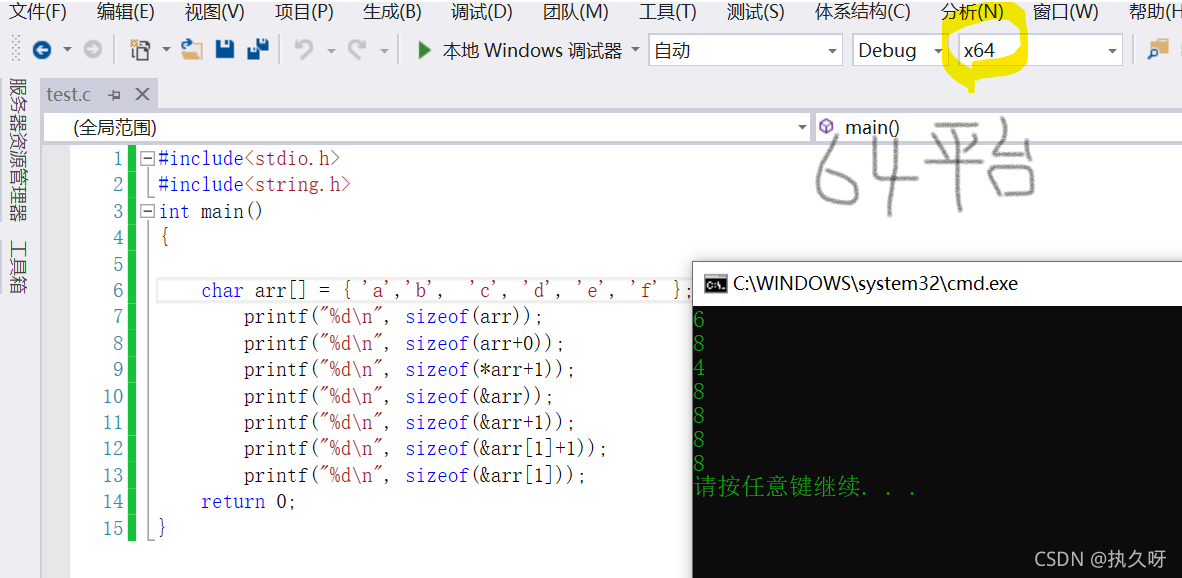Close the test.c tab
This screenshot has width=1182, height=578.
click(x=142, y=95)
